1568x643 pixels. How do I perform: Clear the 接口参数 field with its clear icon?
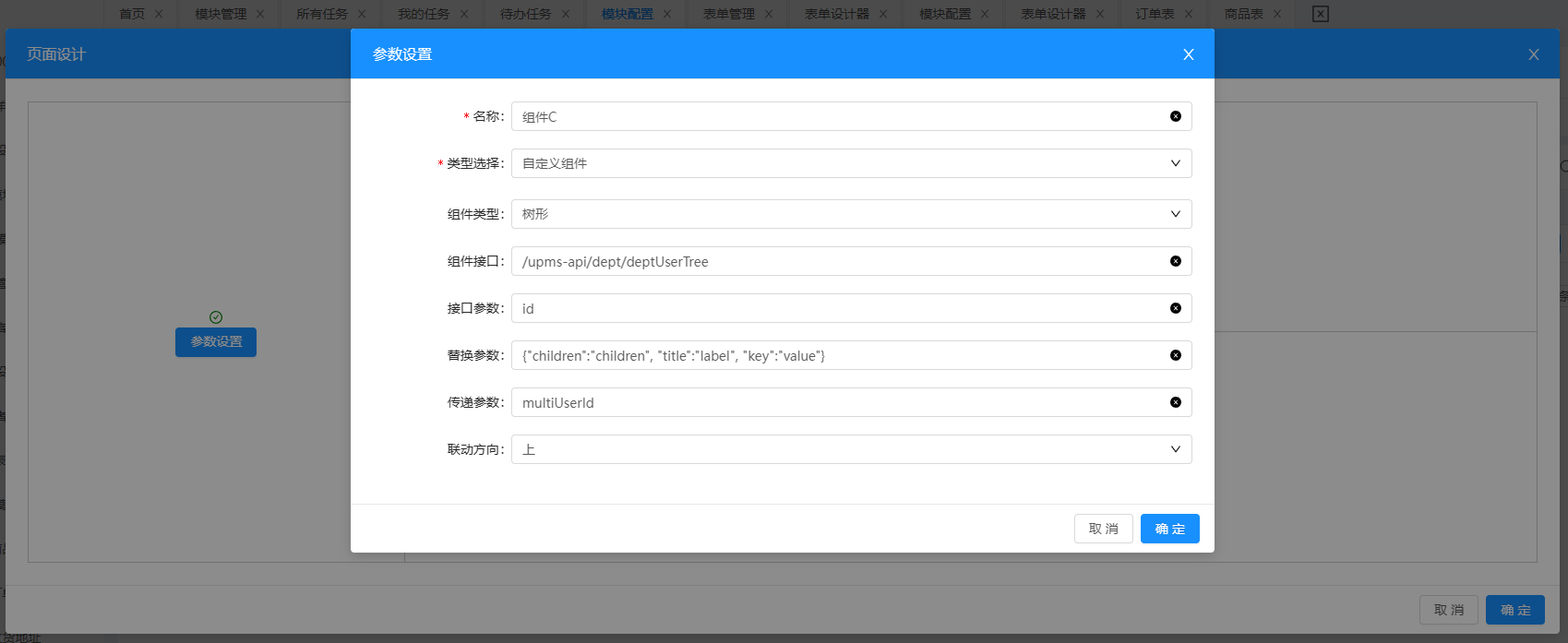(x=1175, y=308)
